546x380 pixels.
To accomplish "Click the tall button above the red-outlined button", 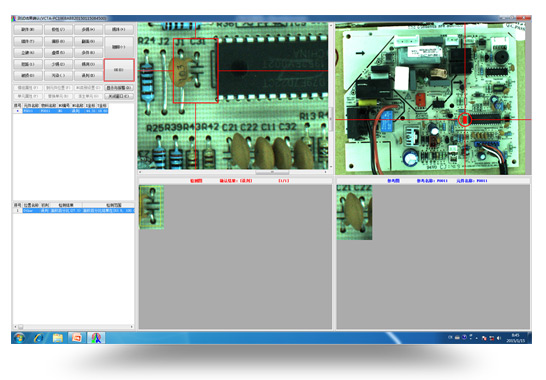I will click(119, 47).
